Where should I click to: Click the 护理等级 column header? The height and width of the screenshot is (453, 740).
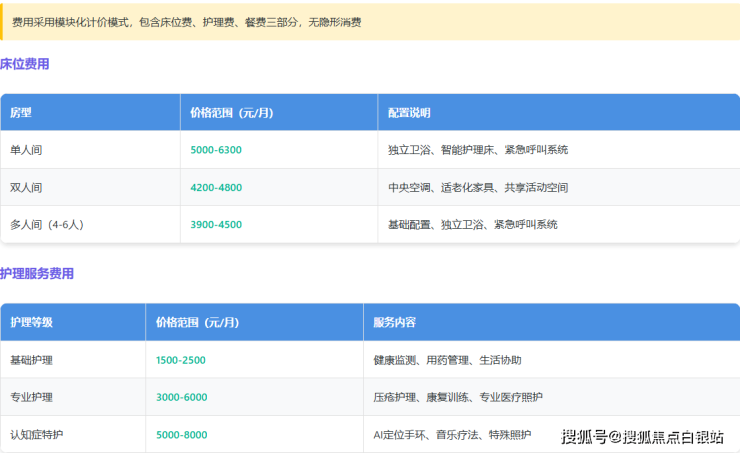click(x=31, y=323)
